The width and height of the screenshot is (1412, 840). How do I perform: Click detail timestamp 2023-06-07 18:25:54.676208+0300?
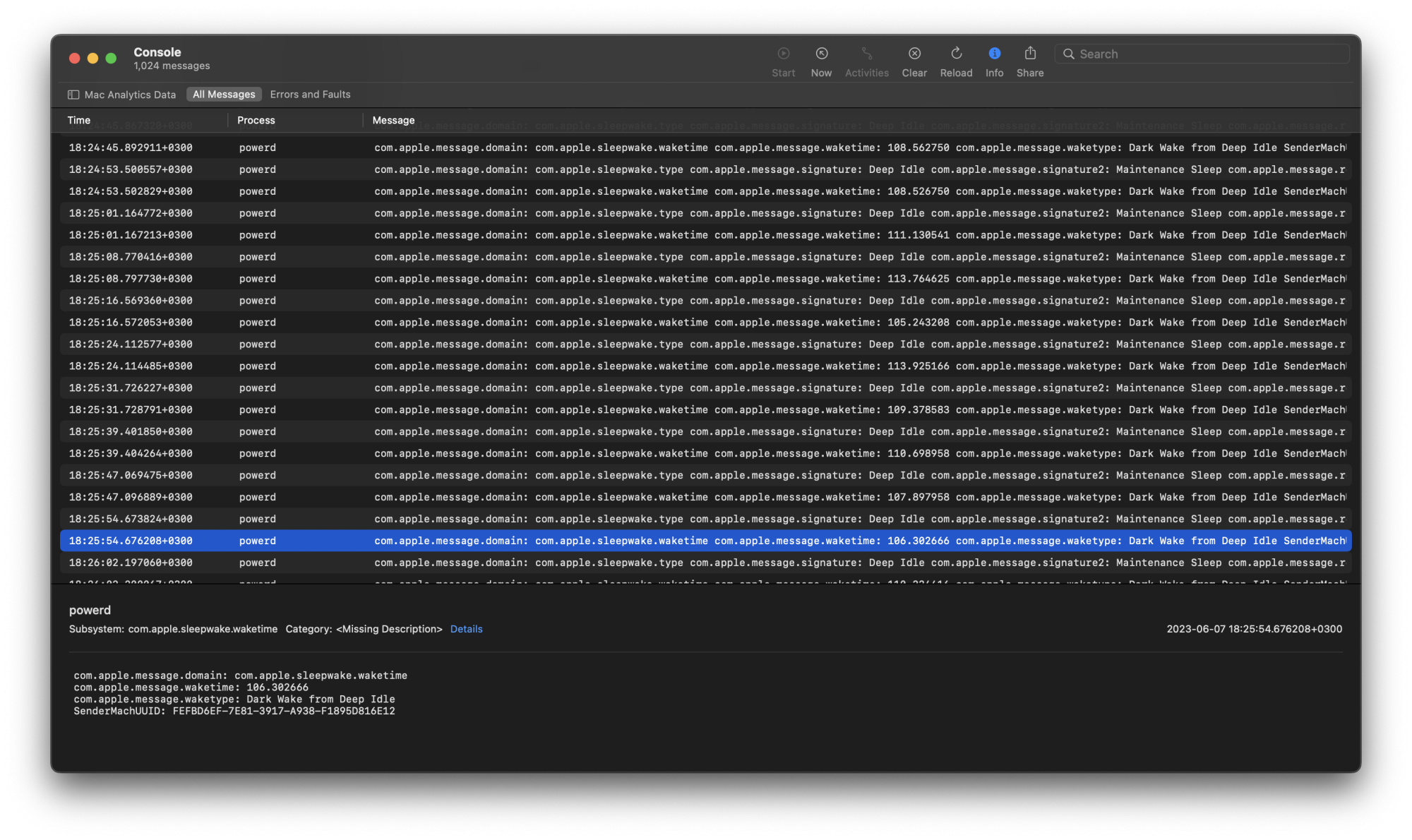[x=1254, y=629]
